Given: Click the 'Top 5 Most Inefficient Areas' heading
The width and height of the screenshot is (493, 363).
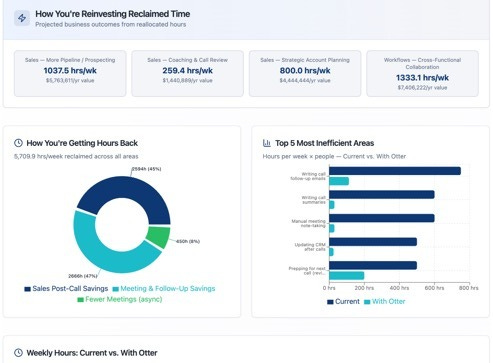Looking at the screenshot, I should coord(325,143).
